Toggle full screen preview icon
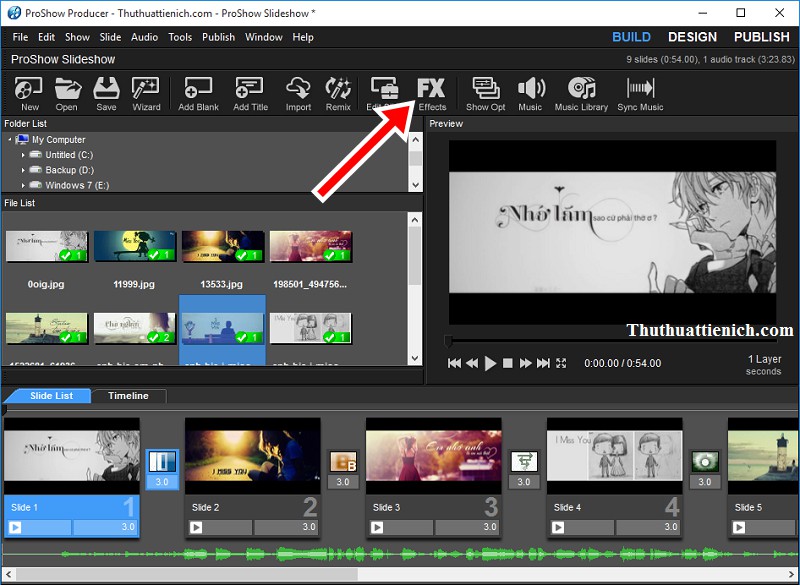Screen dimensions: 800x585 (561, 363)
